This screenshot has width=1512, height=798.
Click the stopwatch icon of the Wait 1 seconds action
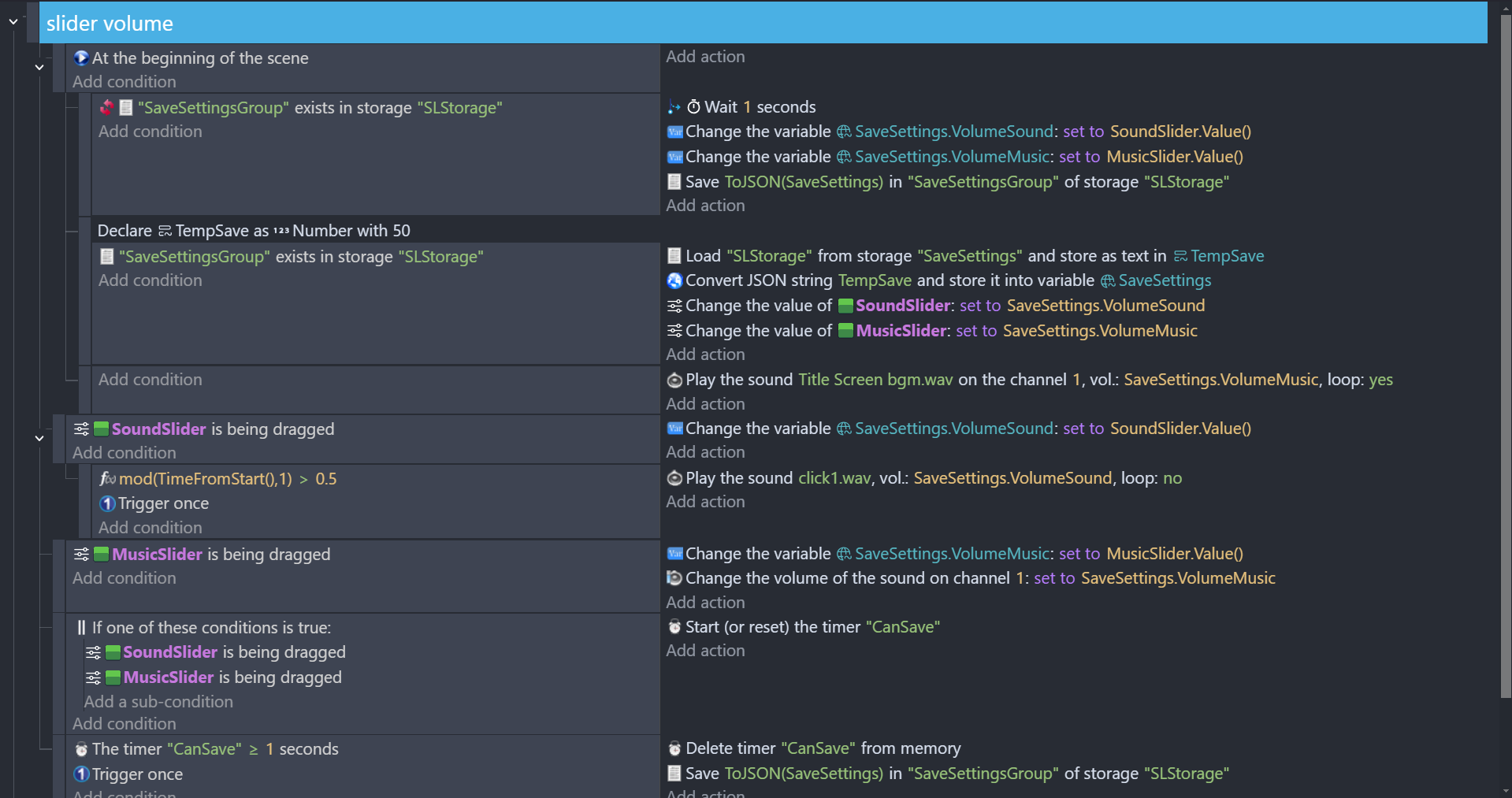pos(693,107)
